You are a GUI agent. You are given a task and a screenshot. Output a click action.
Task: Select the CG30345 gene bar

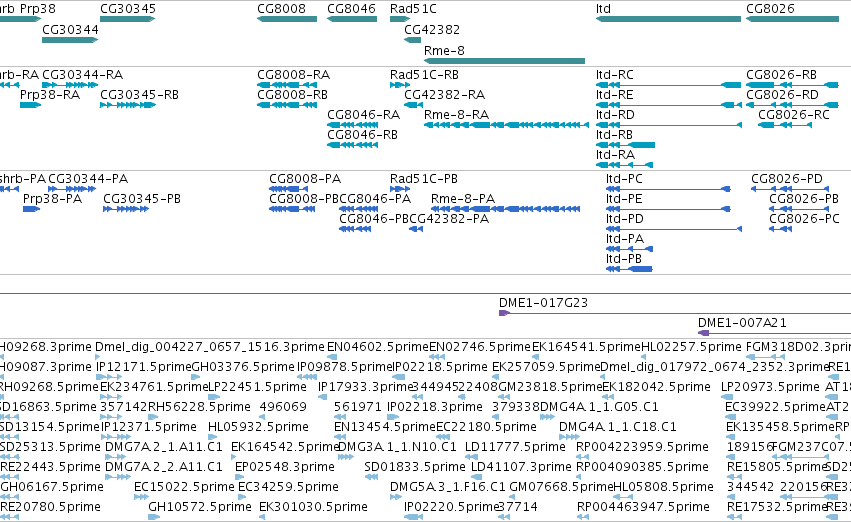coord(128,19)
